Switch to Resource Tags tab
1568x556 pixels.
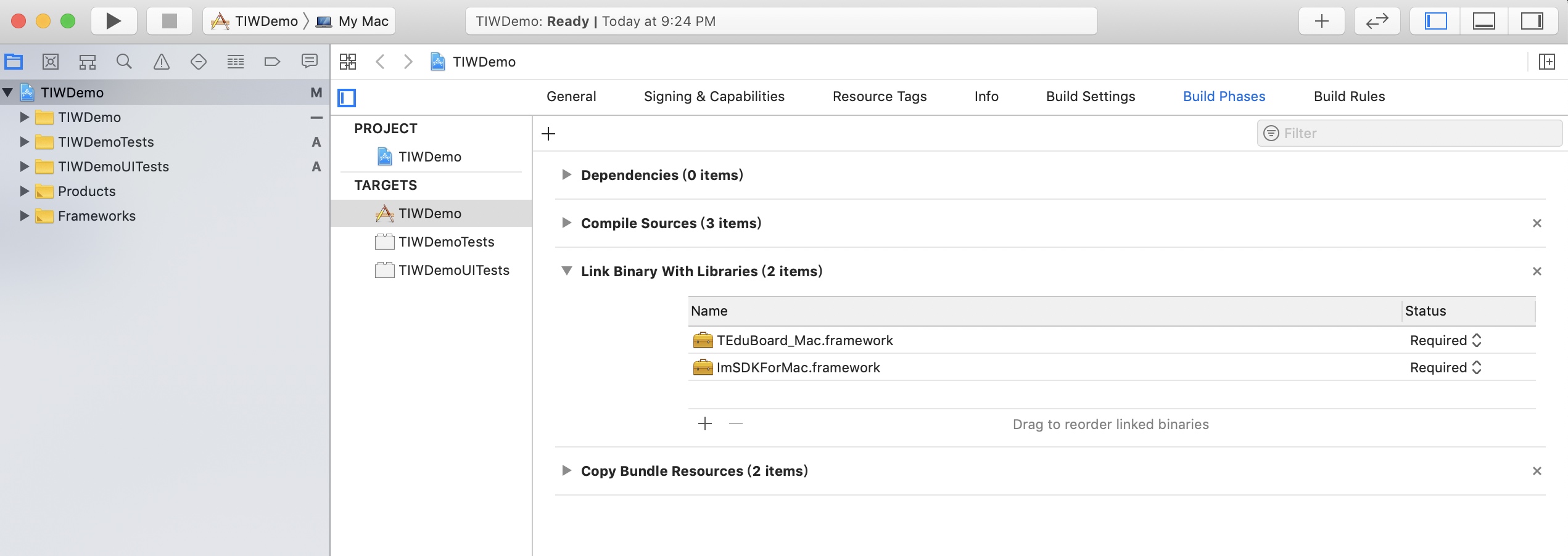click(880, 96)
